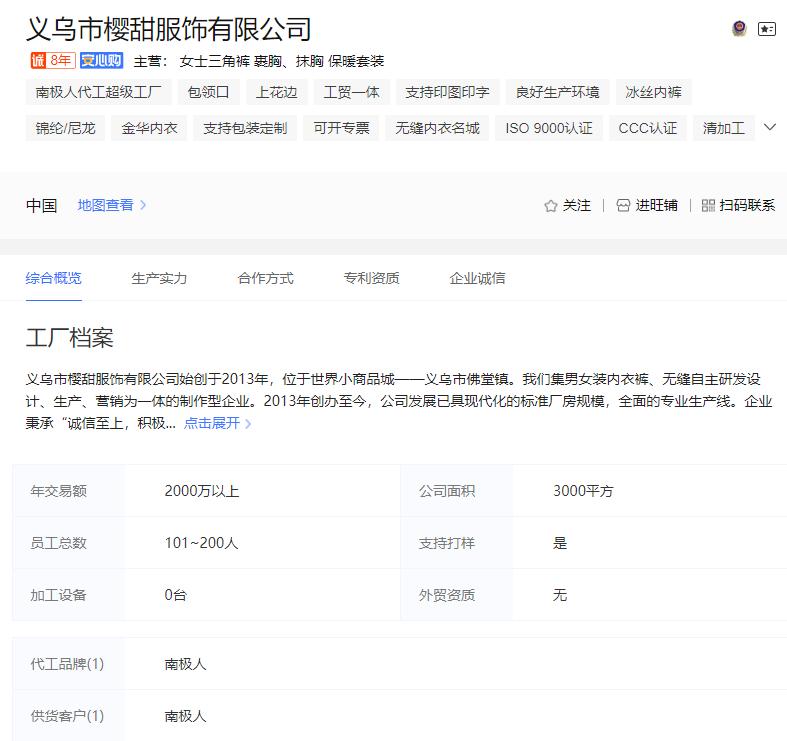The width and height of the screenshot is (787, 741).
Task: Click the QR code icon beside 扫码联系
Action: [x=708, y=206]
